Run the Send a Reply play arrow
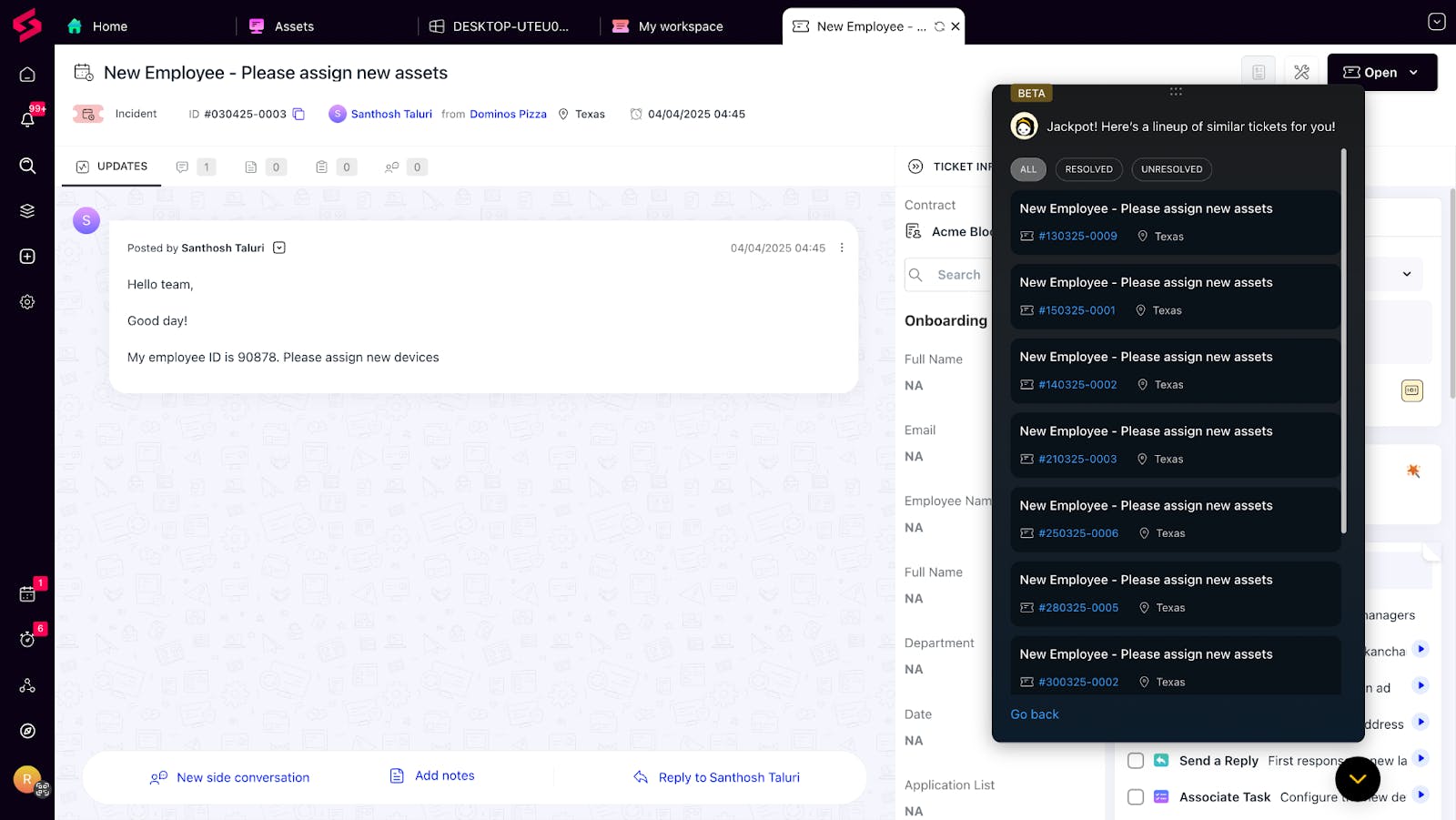Screen dimensions: 1456x820 1421,758
